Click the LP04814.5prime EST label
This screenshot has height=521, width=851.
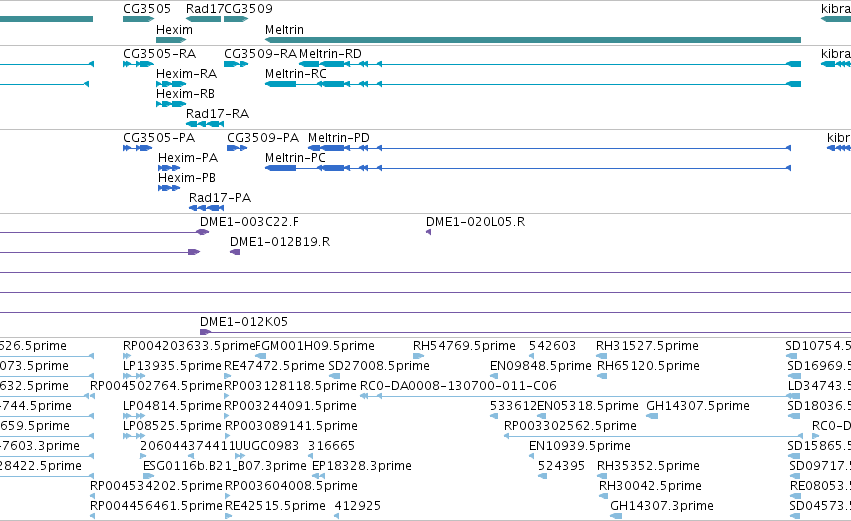point(172,406)
